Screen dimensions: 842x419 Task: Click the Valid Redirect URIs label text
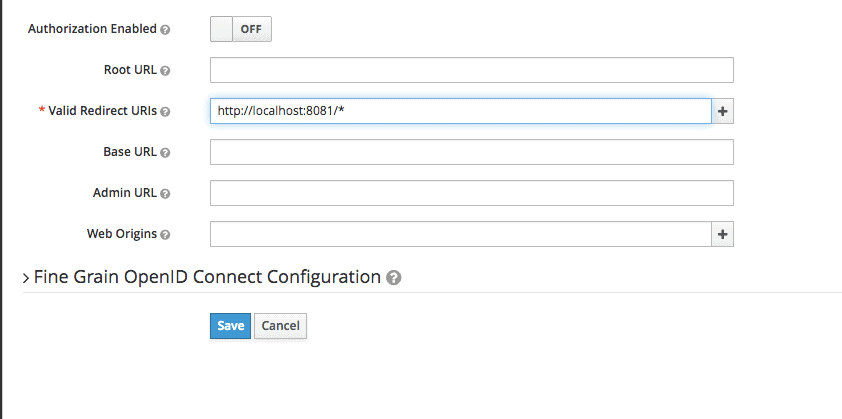103,111
